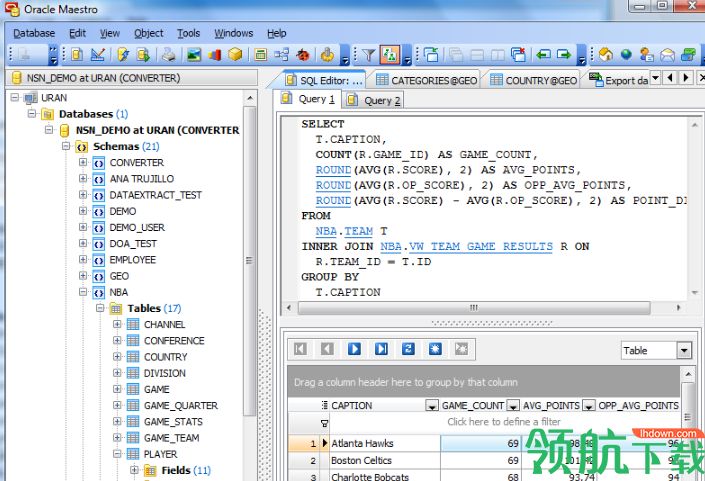Click the lightning script execute icon
The image size is (705, 481).
coord(123,55)
